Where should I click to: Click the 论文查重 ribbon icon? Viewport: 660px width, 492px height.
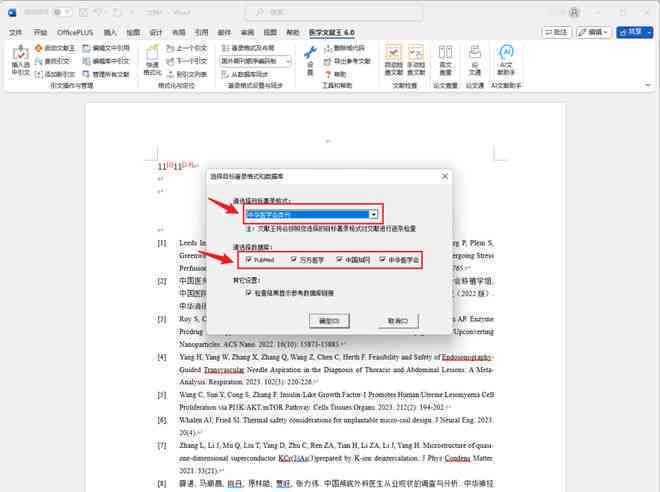[x=445, y=61]
